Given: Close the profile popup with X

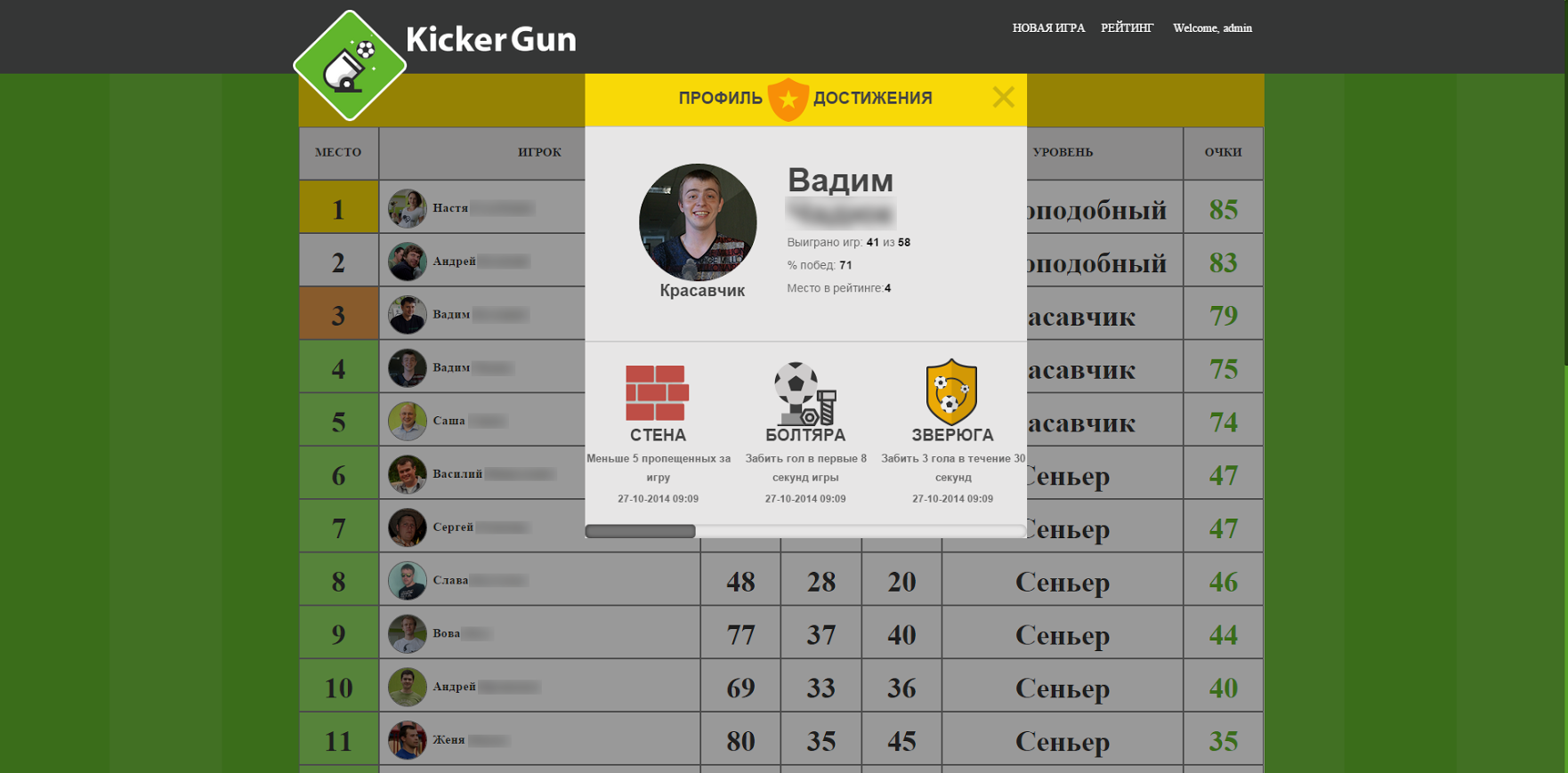Looking at the screenshot, I should [x=1003, y=97].
